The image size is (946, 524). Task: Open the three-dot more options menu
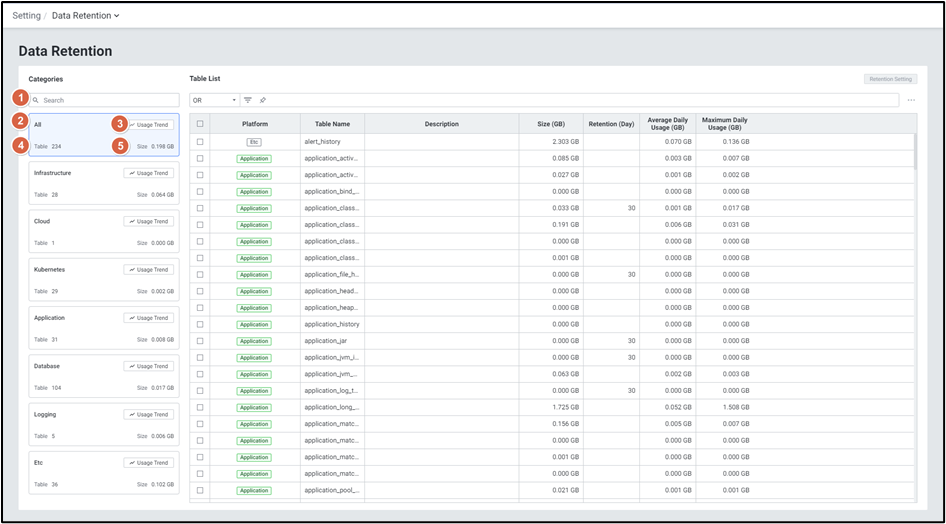[911, 100]
